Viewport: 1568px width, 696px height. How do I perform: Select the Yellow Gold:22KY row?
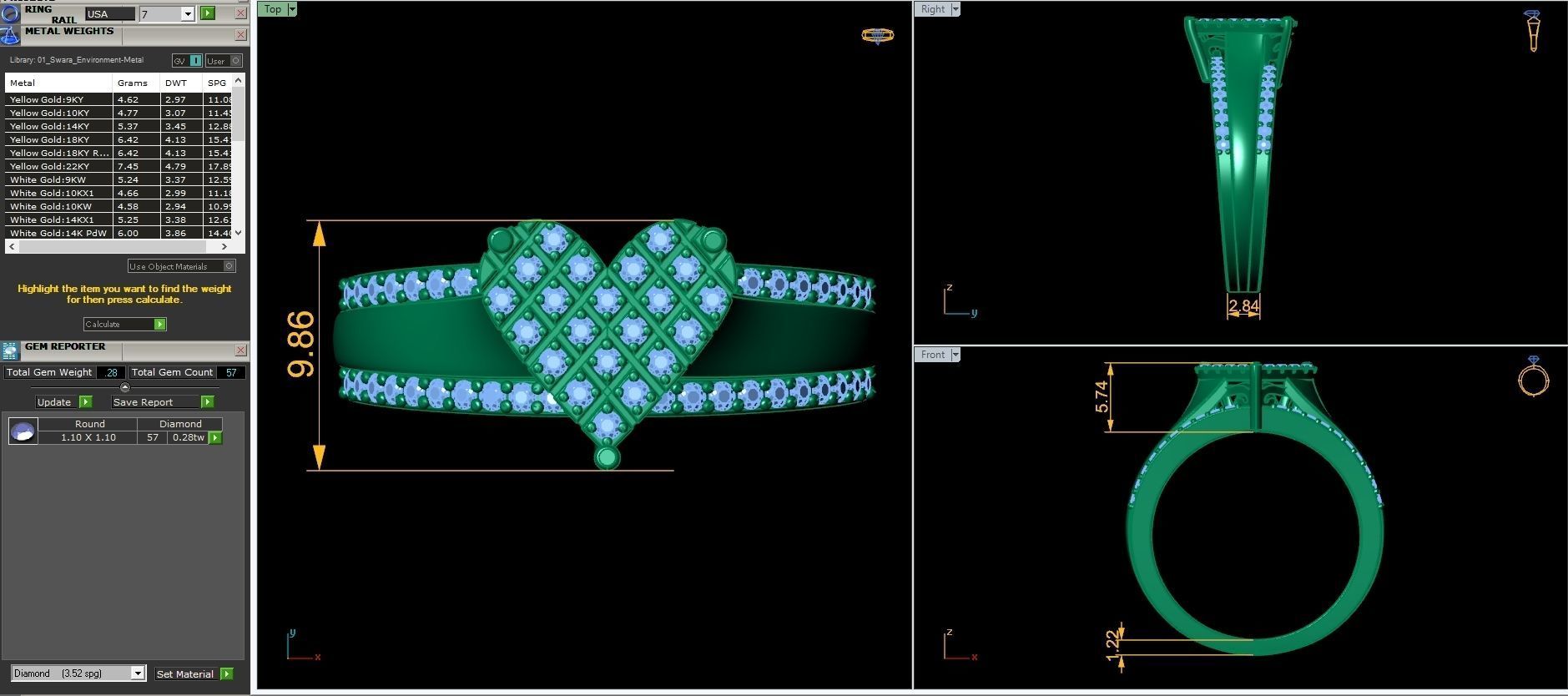point(118,166)
